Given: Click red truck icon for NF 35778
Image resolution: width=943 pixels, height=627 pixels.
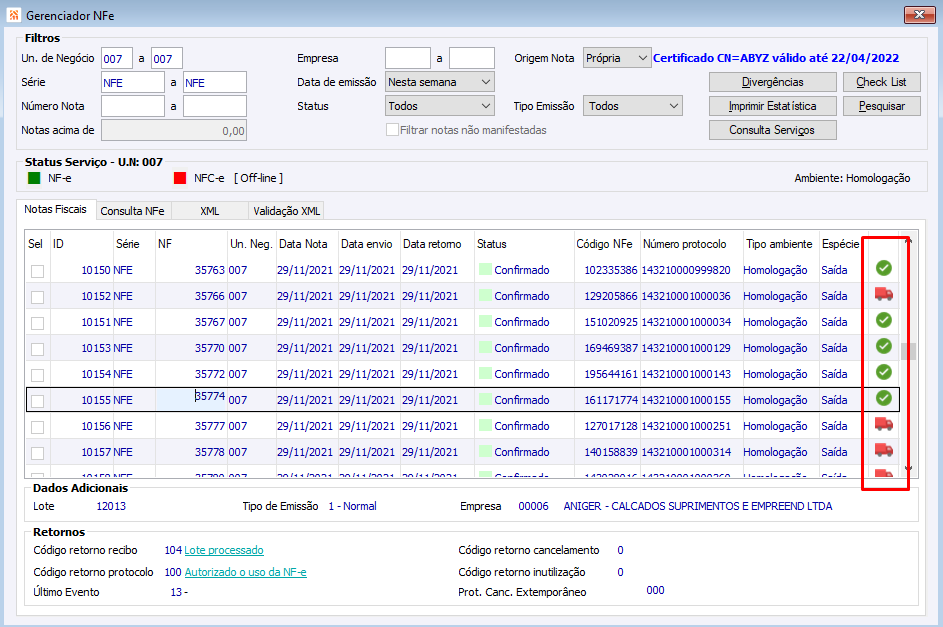Looking at the screenshot, I should [883, 450].
